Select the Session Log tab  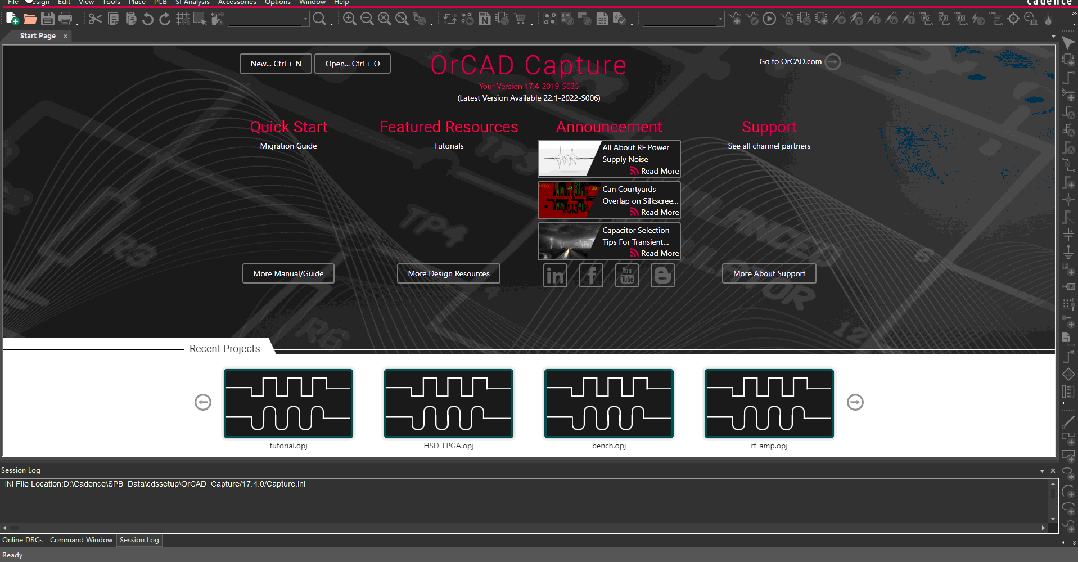pos(140,540)
